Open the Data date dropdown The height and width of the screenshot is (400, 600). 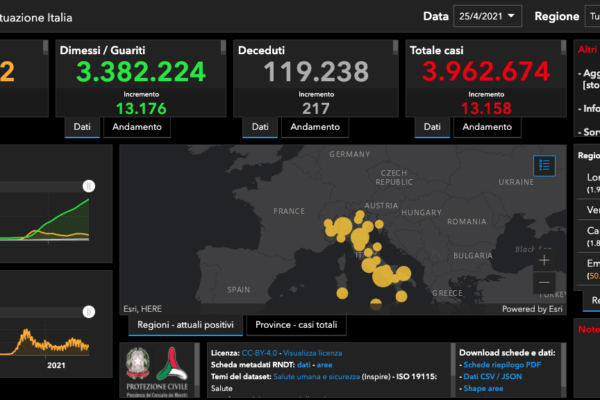coord(487,16)
